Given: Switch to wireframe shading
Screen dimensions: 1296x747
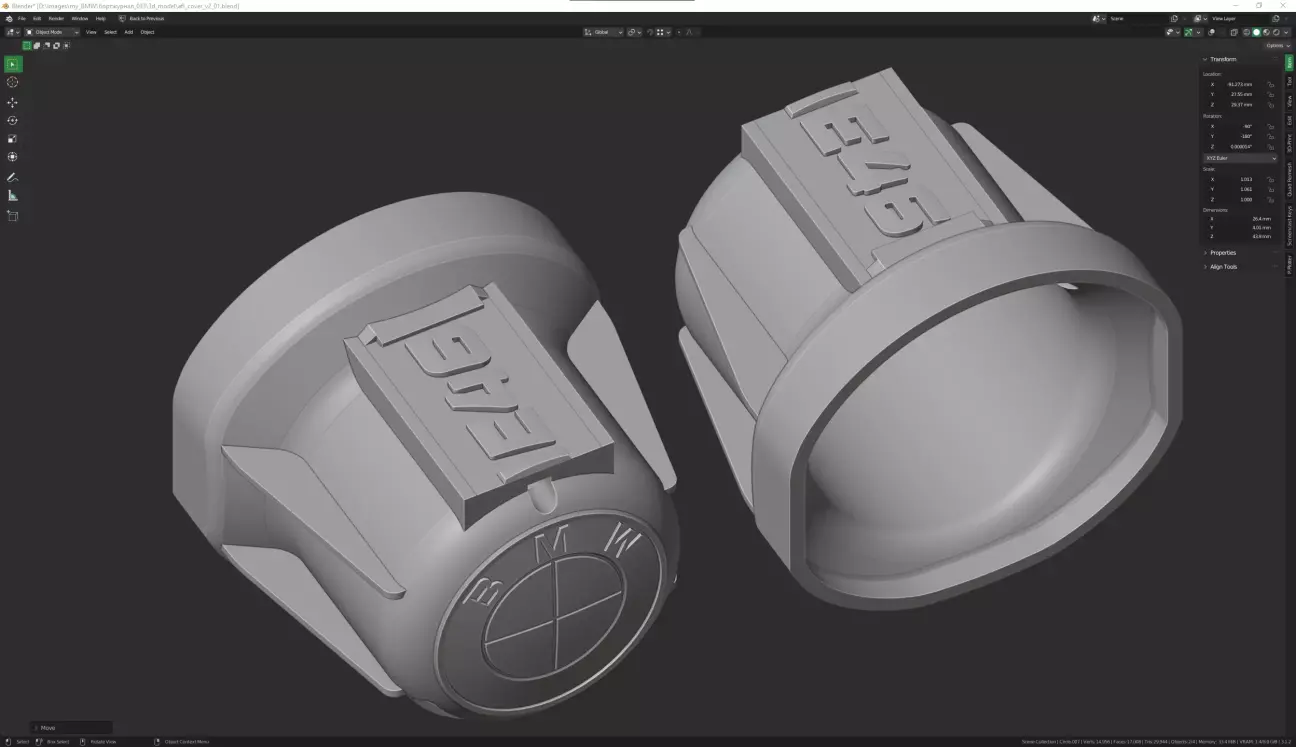Looking at the screenshot, I should (x=1246, y=32).
